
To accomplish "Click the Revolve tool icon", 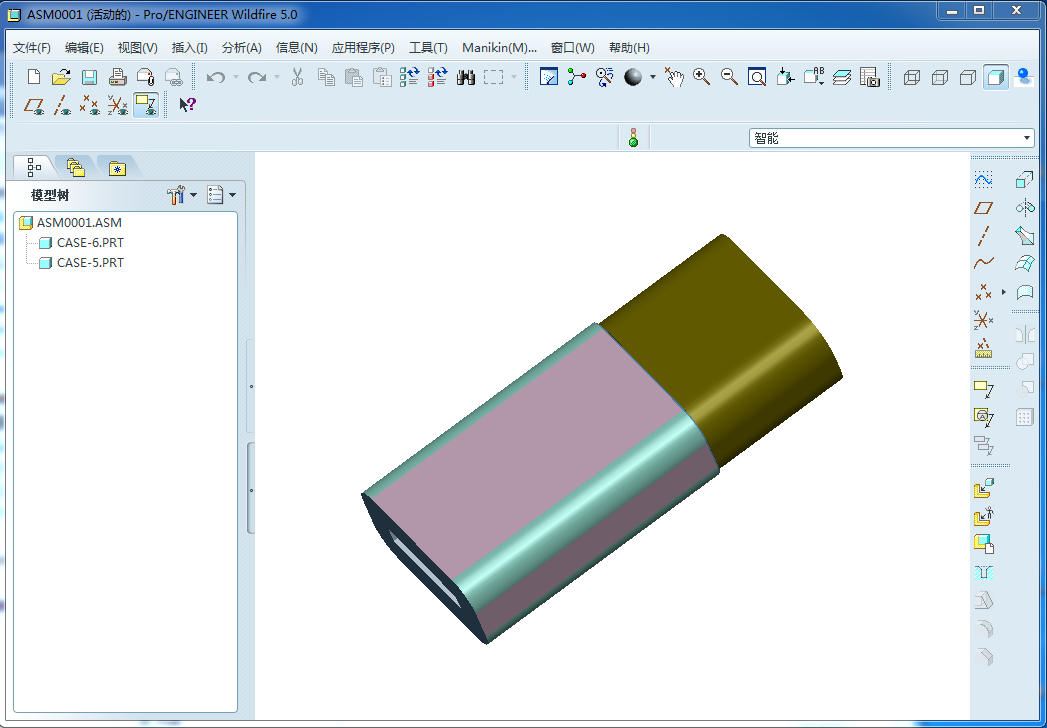I will pos(1024,208).
